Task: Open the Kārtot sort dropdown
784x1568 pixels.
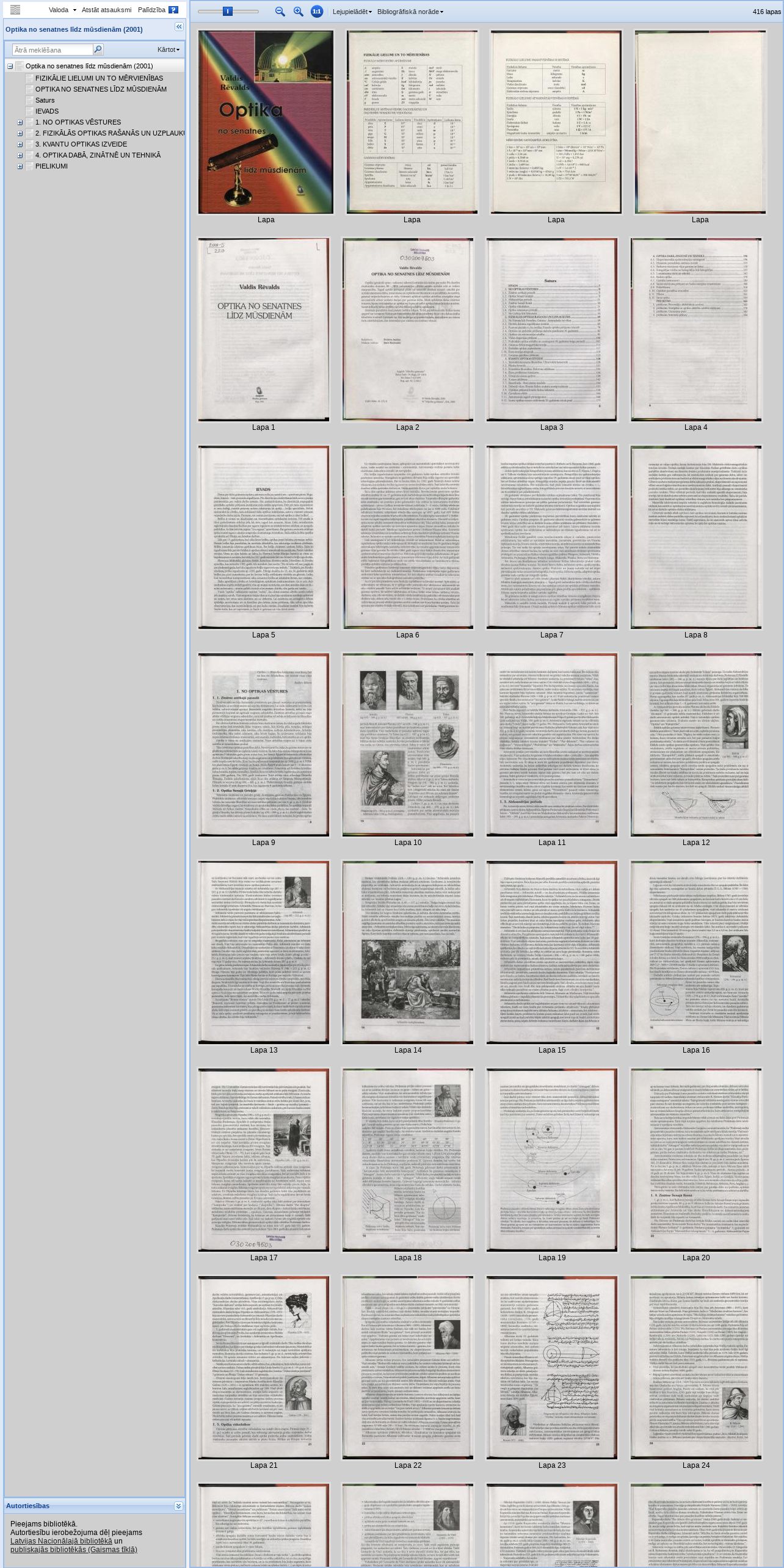Action: click(169, 49)
